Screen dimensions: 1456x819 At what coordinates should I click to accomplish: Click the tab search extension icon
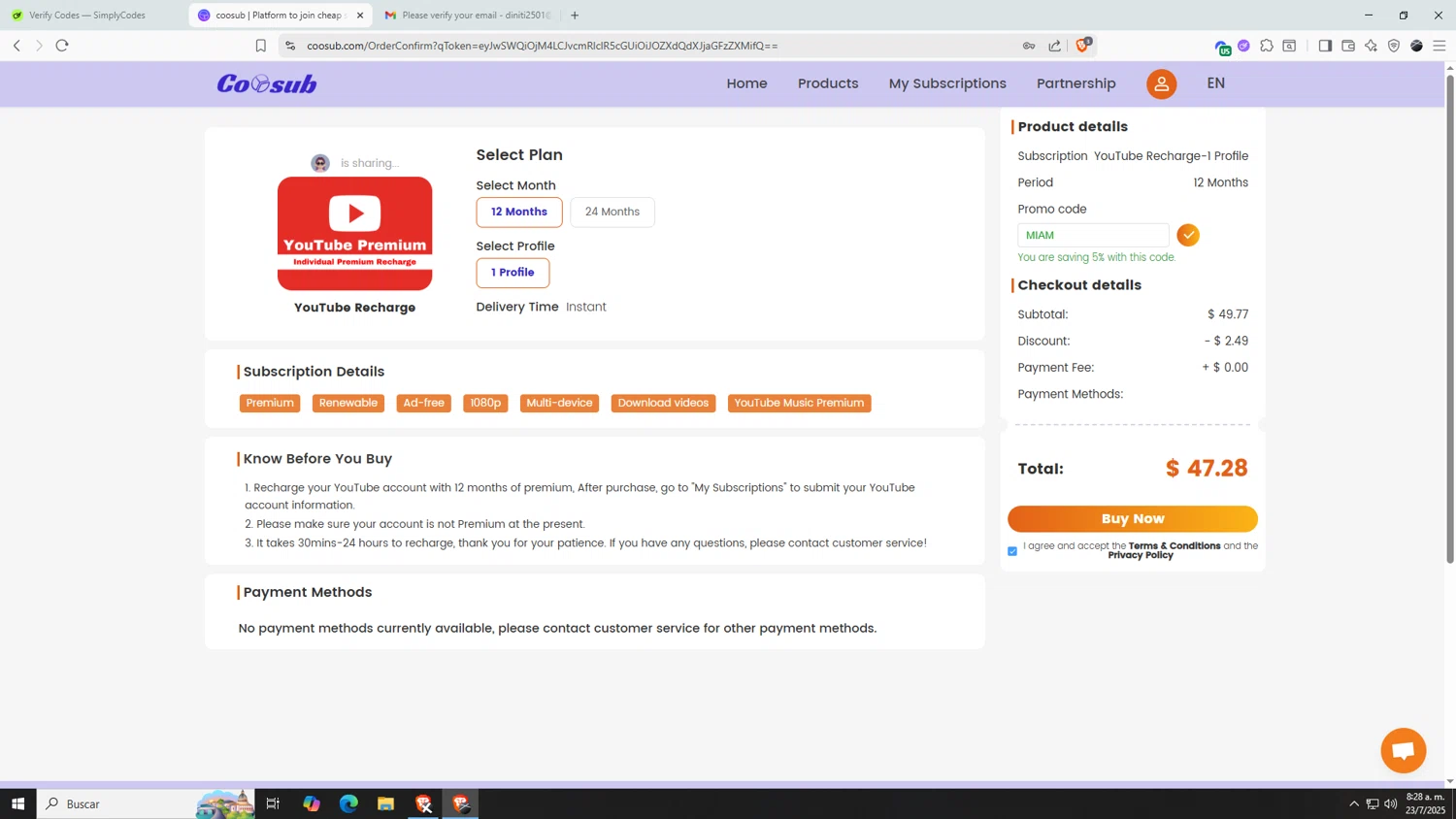click(1290, 46)
